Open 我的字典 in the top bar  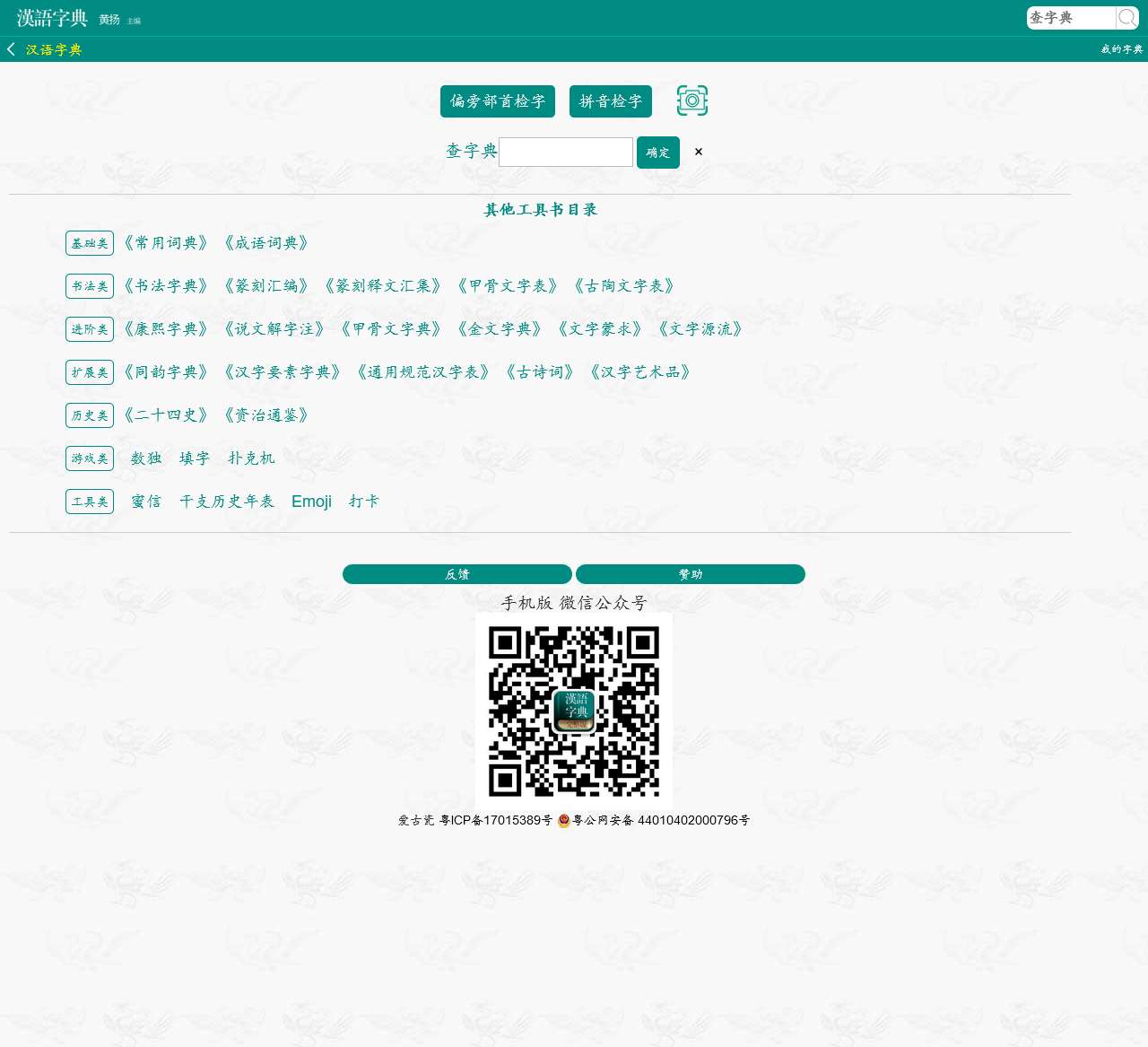tap(1122, 49)
